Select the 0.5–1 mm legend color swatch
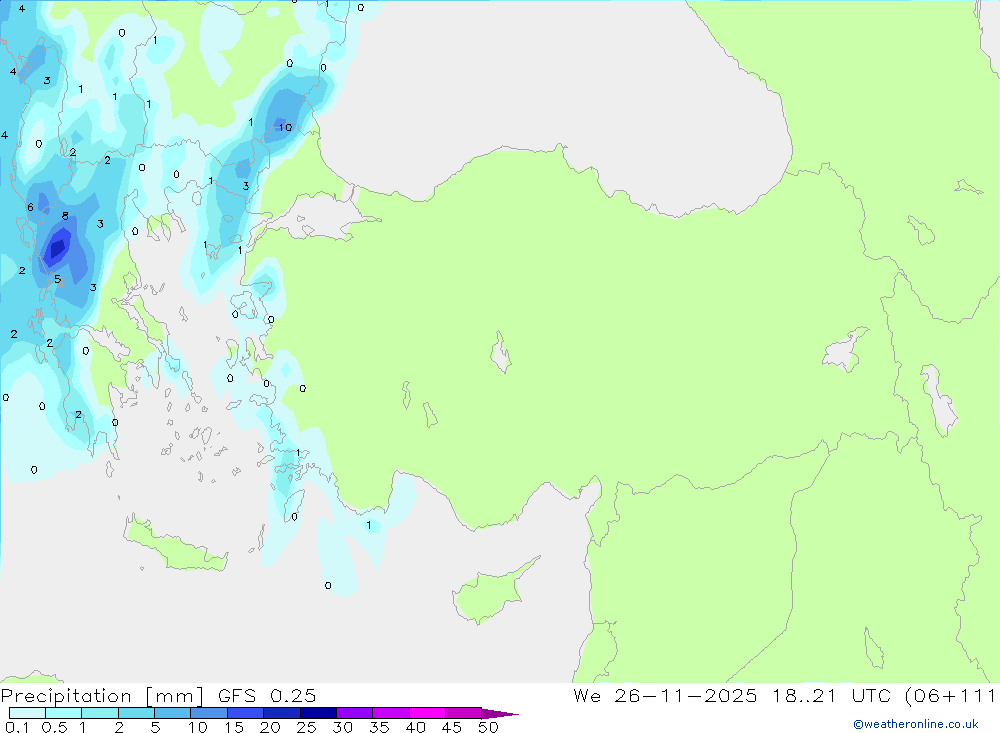This screenshot has width=1000, height=733. coord(63,713)
